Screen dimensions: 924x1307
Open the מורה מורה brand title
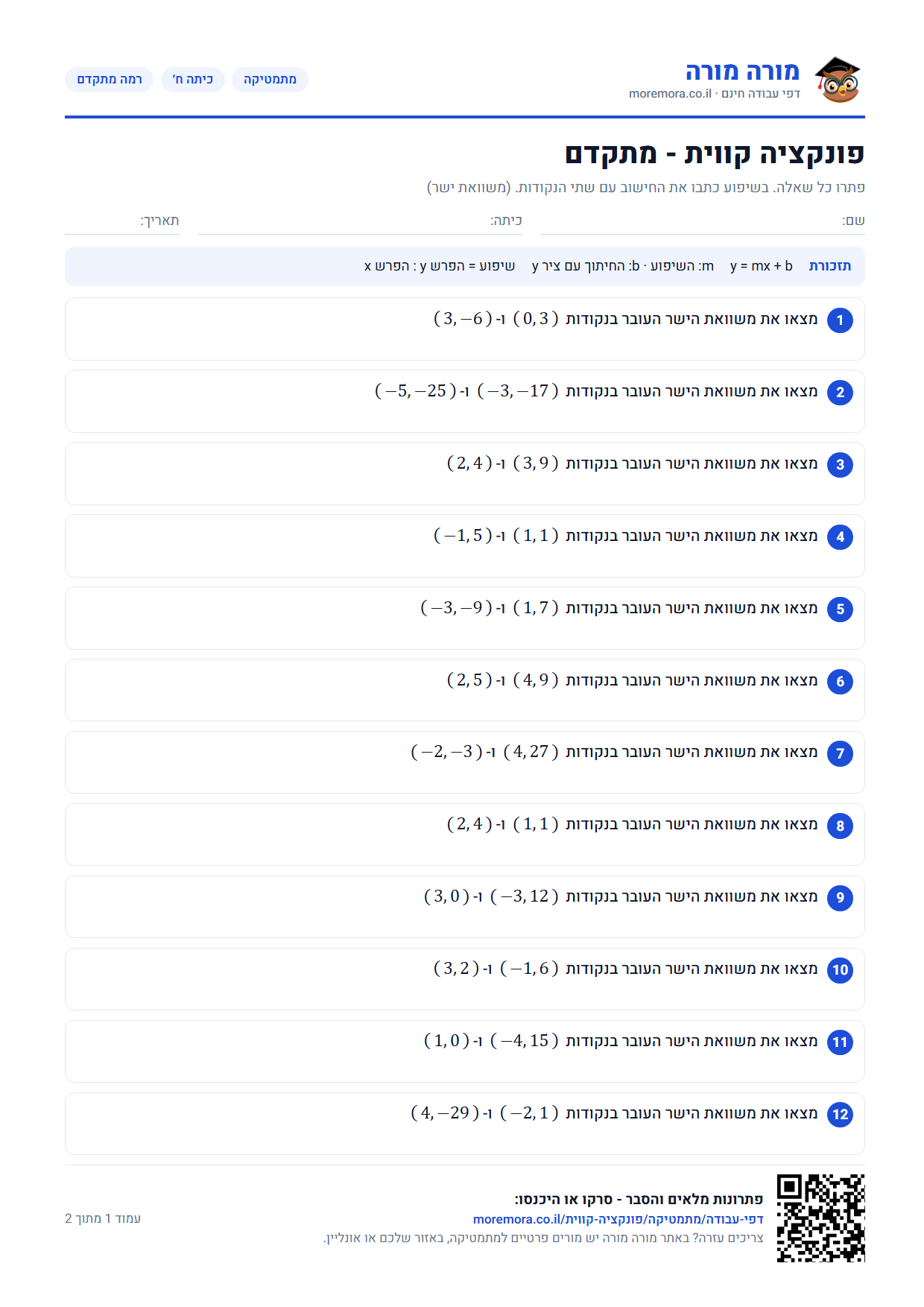[x=742, y=72]
